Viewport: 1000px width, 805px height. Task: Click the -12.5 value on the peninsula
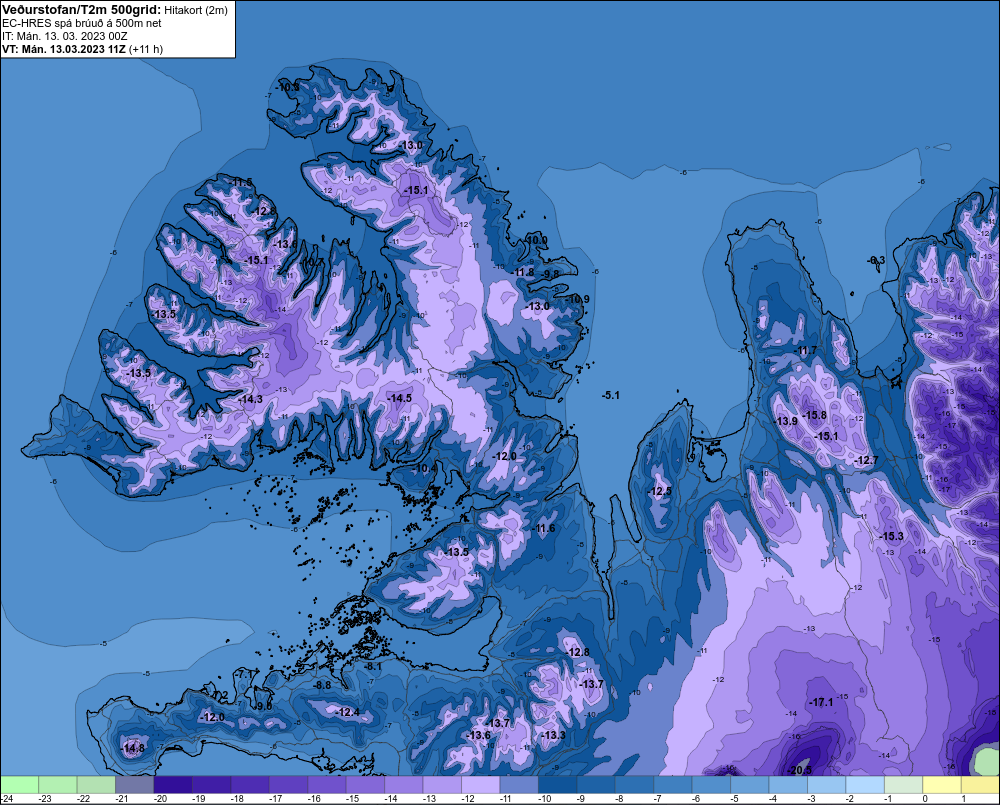[x=660, y=491]
